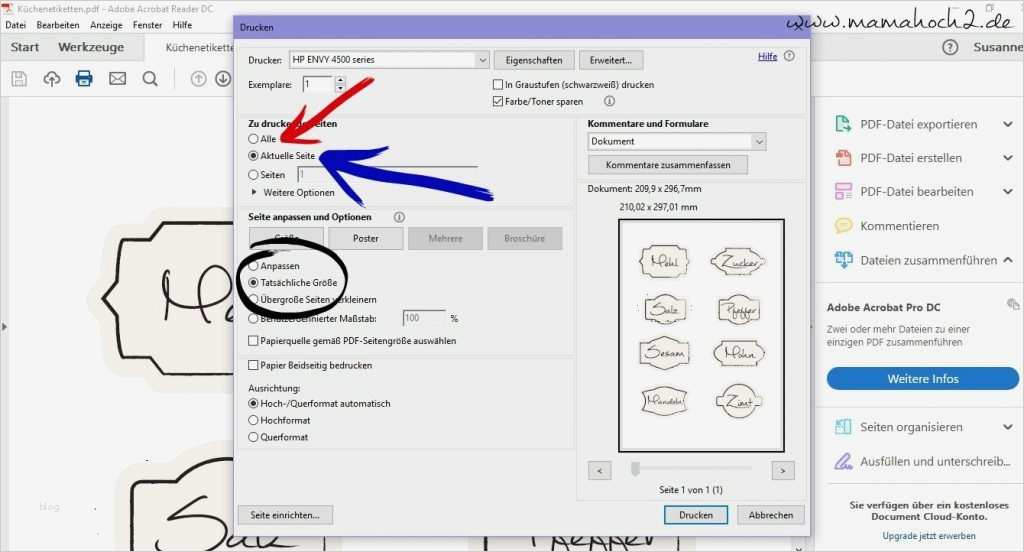1024x552 pixels.
Task: Check Papierquelle gemäß PDF-Seitengröße auswählen
Action: click(253, 340)
